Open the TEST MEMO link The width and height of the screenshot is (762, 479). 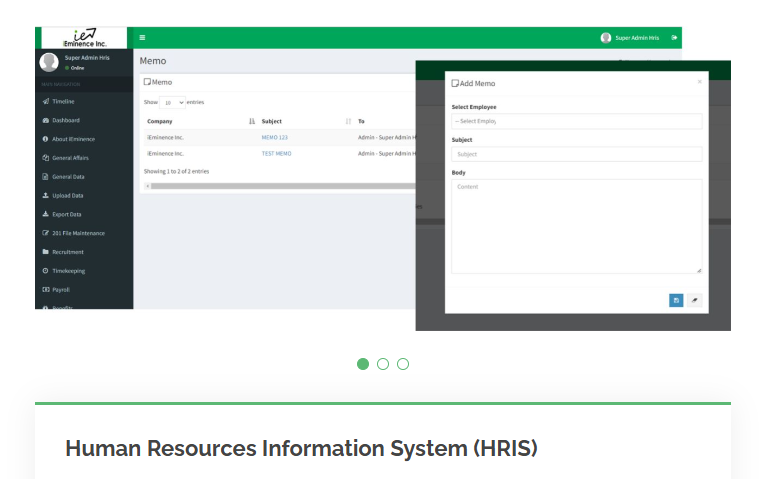tap(277, 154)
